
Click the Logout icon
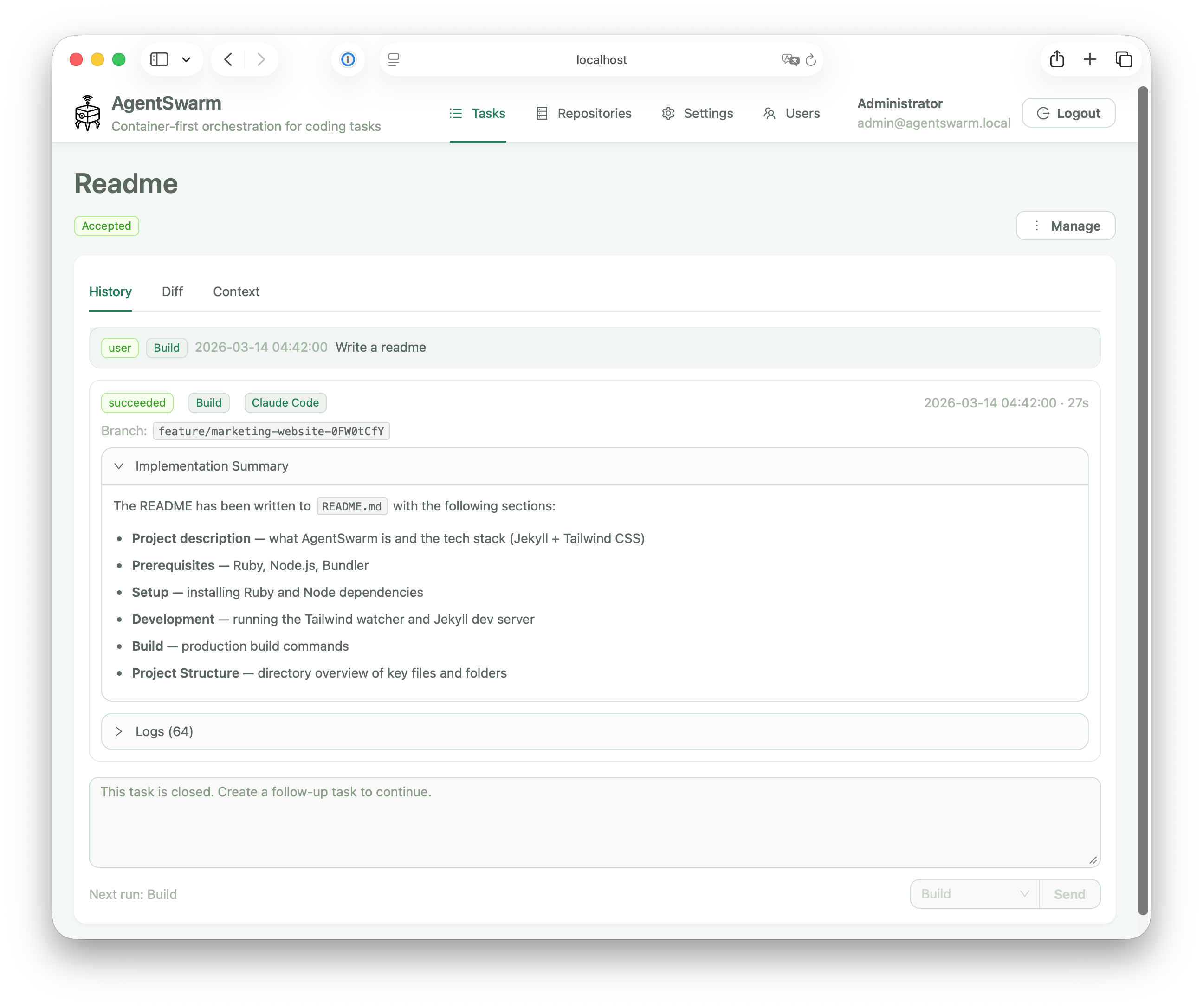[1044, 113]
